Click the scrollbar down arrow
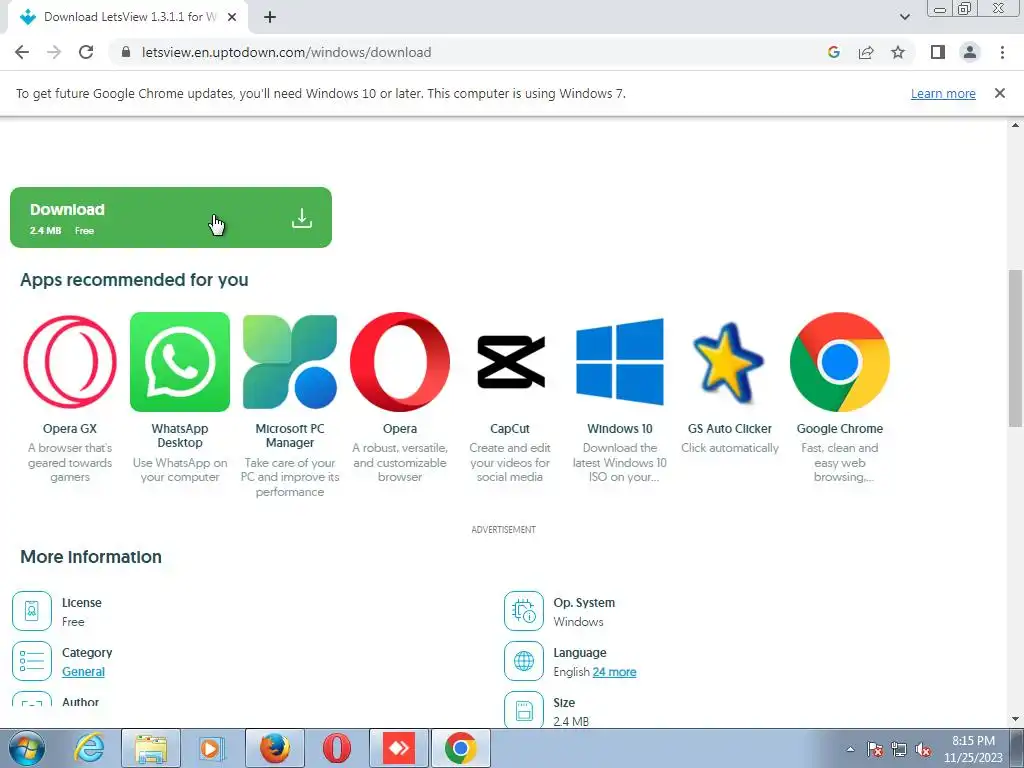Image resolution: width=1024 pixels, height=768 pixels. coord(1015,719)
